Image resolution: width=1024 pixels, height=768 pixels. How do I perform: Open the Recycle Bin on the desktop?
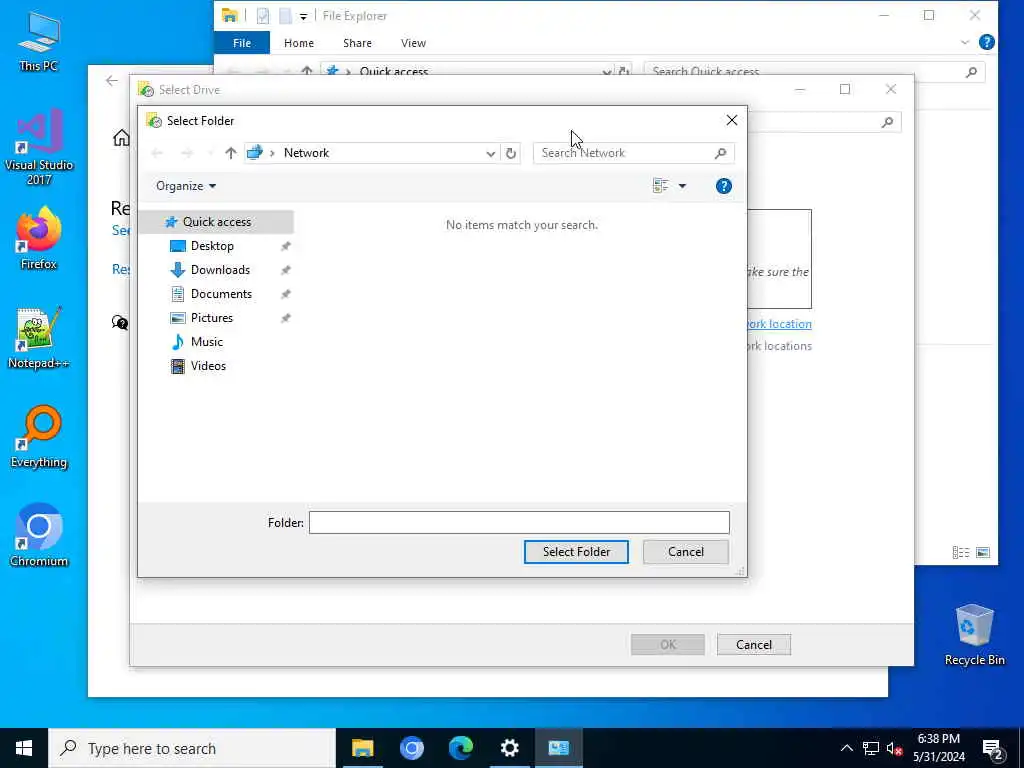974,635
